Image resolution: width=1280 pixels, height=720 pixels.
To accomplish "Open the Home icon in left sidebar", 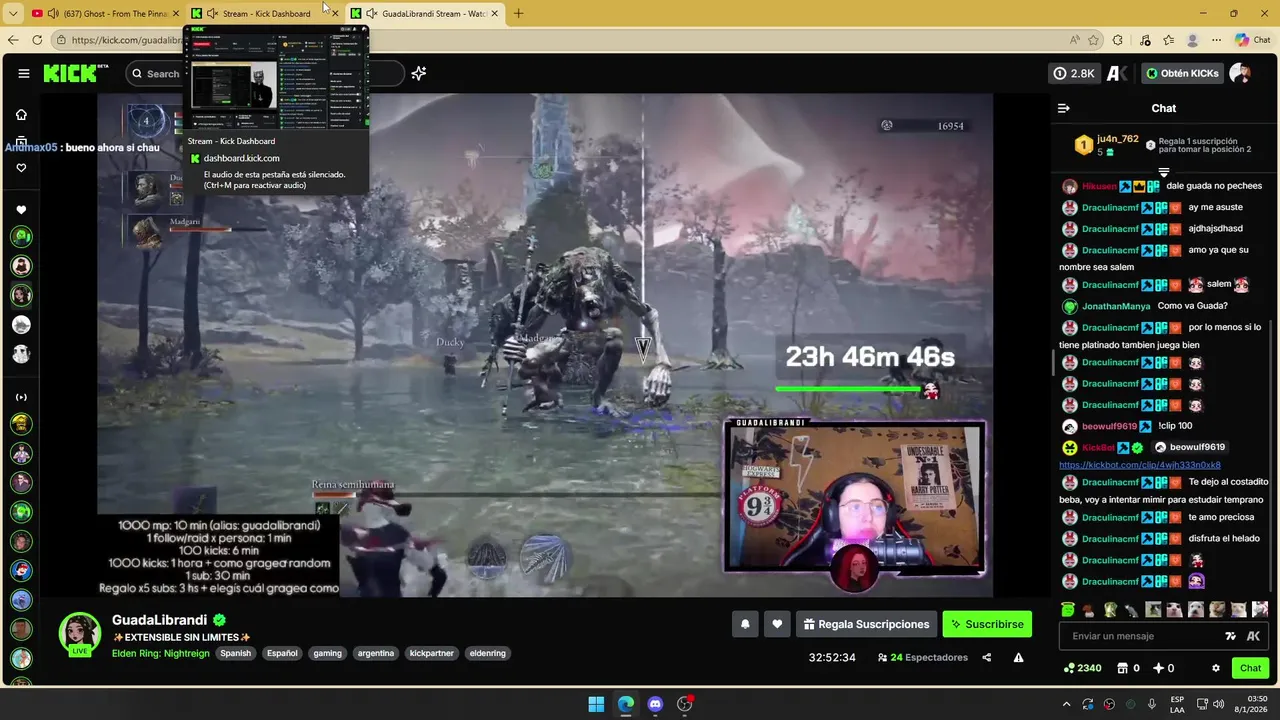I will pyautogui.click(x=21, y=114).
